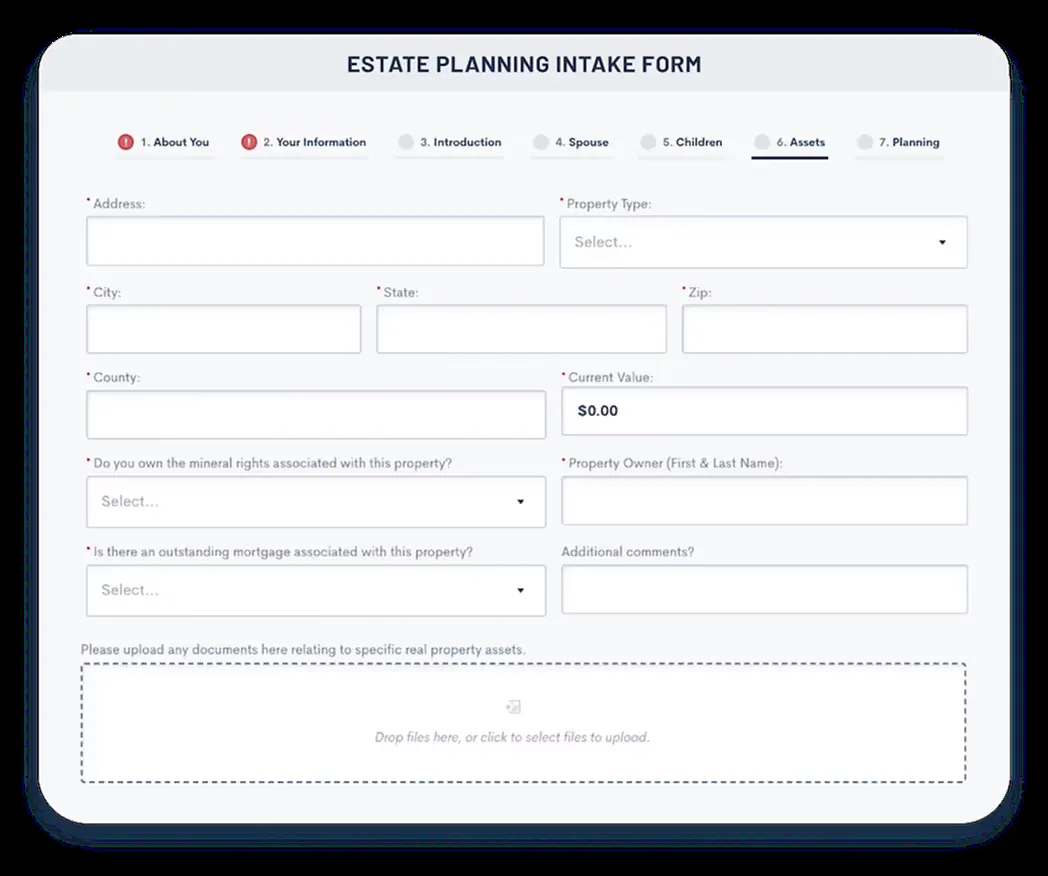Click the error badge on Your Information step
This screenshot has height=876, width=1048.
pyautogui.click(x=248, y=142)
